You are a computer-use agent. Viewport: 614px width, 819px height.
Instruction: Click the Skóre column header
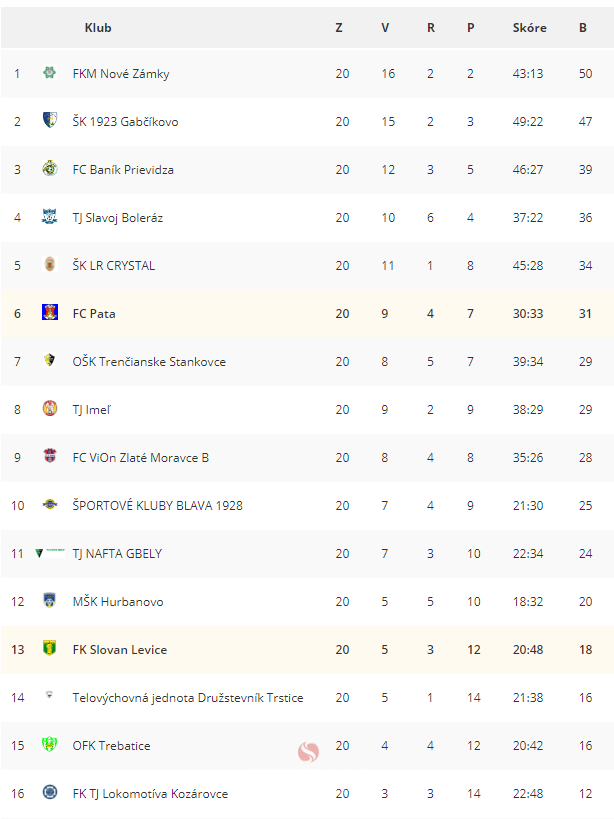[x=529, y=28]
